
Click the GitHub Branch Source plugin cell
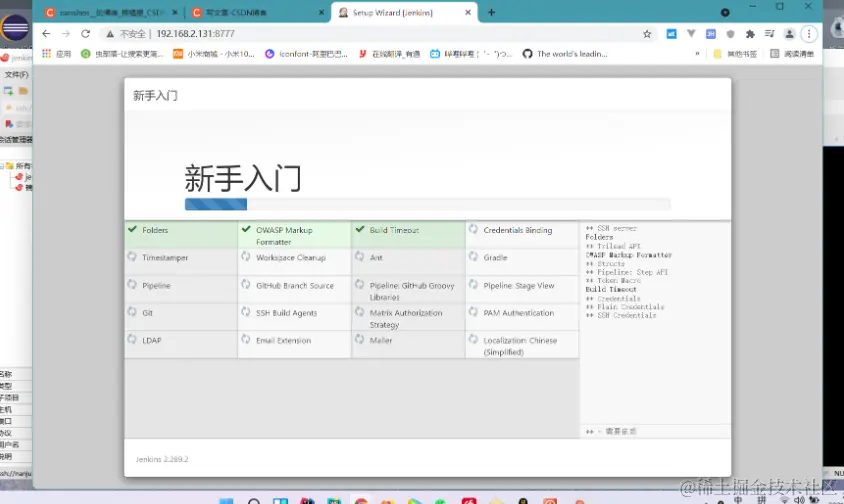tap(294, 290)
